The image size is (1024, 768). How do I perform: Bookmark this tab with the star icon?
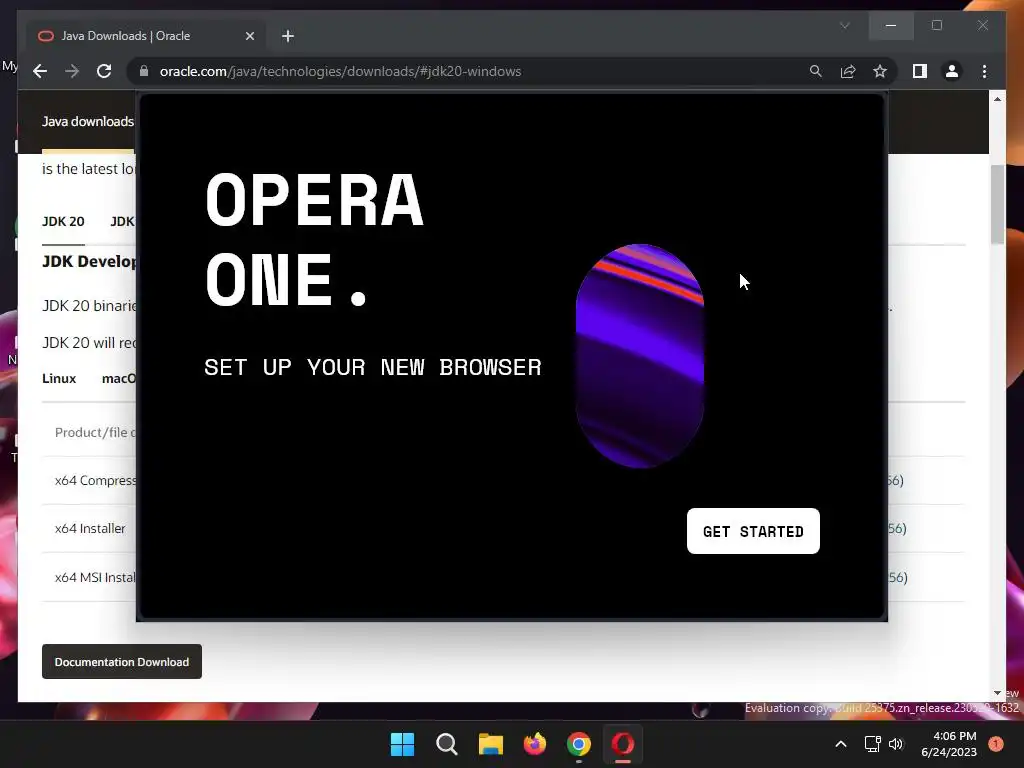tap(880, 71)
